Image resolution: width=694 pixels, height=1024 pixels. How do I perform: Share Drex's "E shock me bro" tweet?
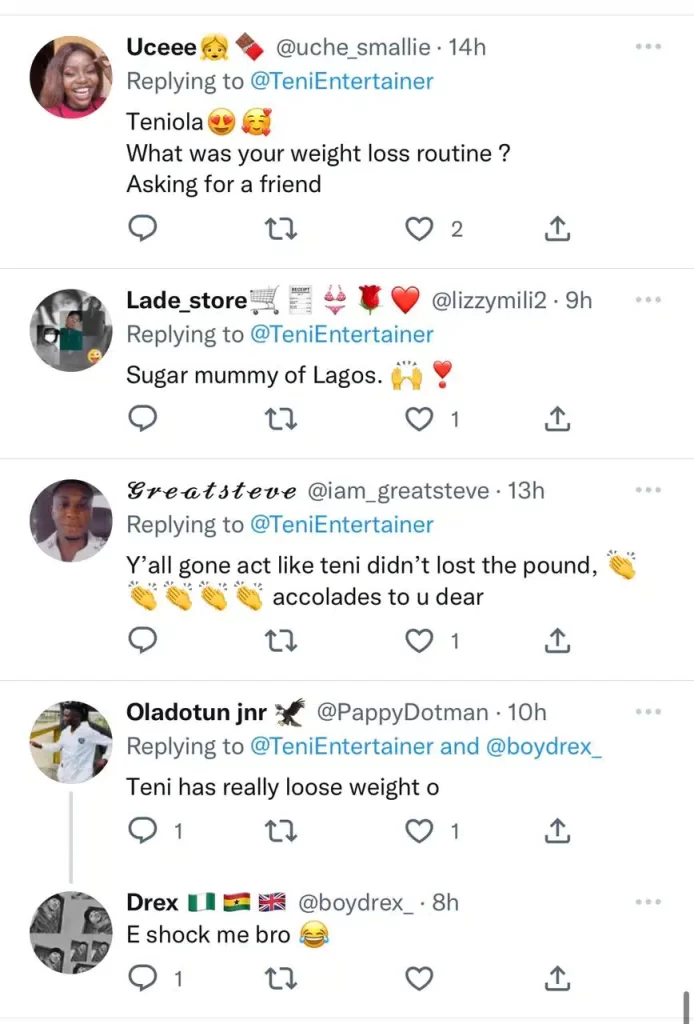click(557, 976)
